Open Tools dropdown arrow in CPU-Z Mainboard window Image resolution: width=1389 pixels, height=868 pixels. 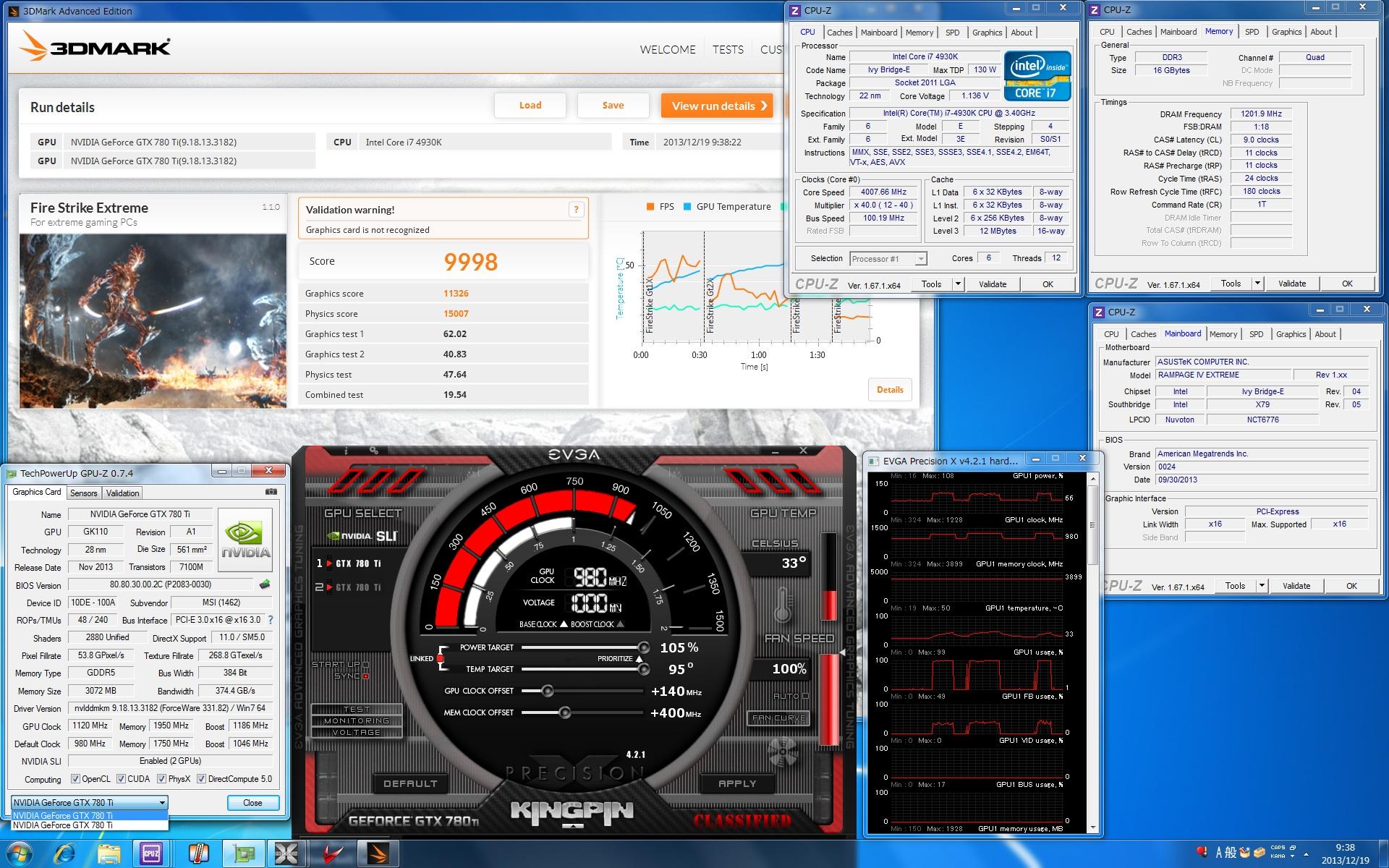tap(1262, 586)
